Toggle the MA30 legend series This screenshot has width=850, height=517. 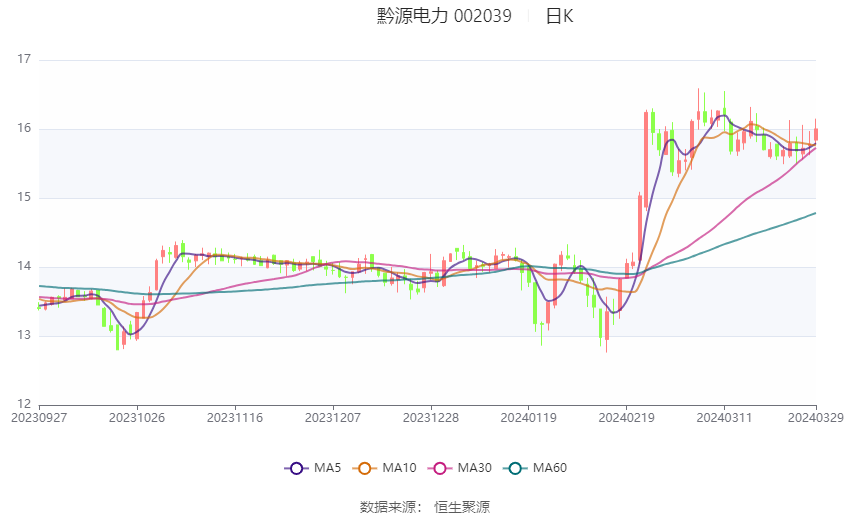pos(460,468)
